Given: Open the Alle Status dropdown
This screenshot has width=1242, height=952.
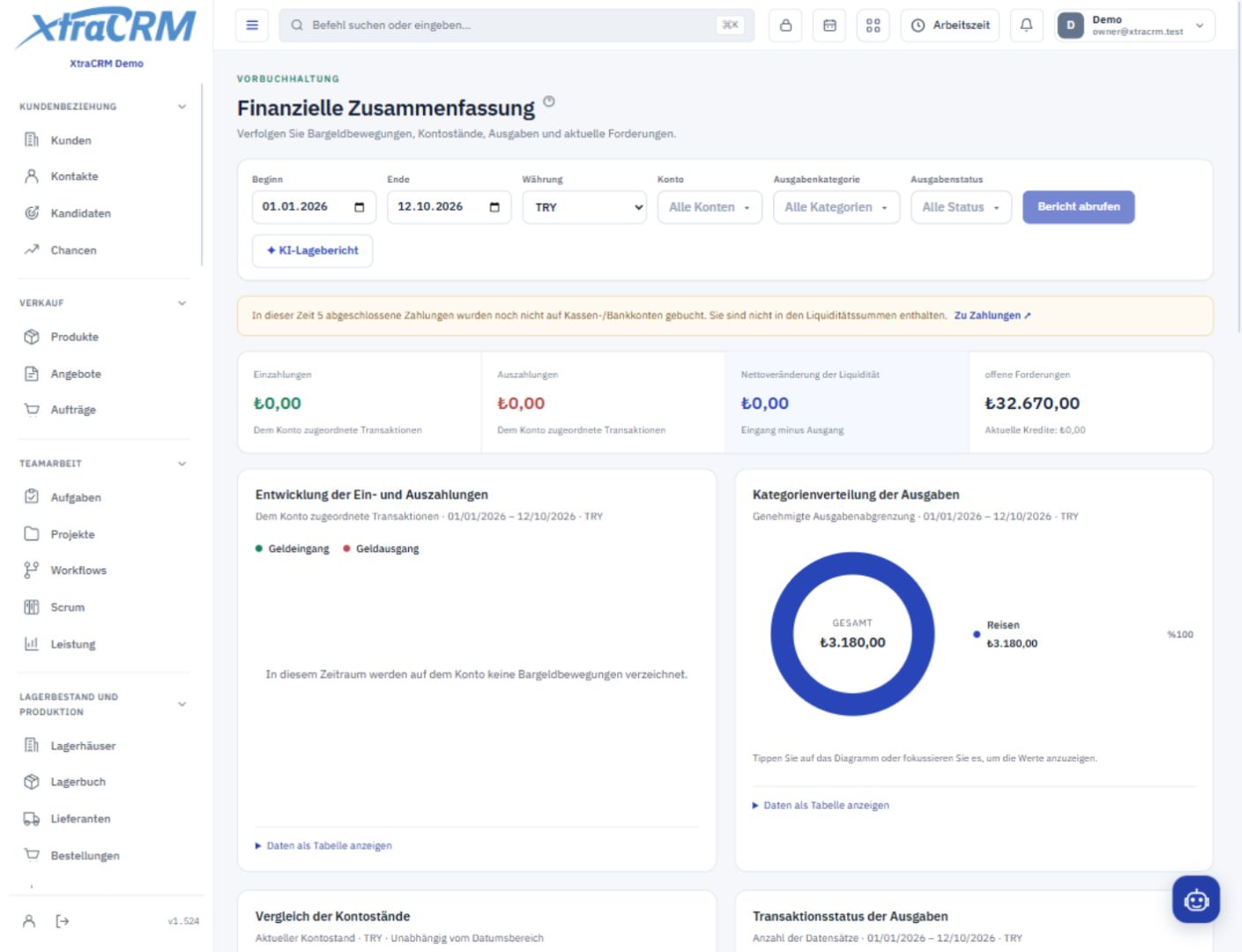Looking at the screenshot, I should (x=961, y=207).
